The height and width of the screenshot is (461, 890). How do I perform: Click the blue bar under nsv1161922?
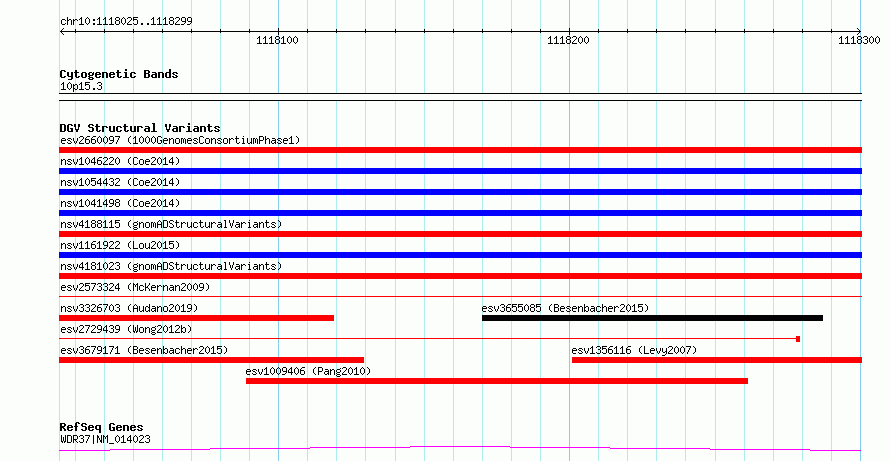pos(460,255)
